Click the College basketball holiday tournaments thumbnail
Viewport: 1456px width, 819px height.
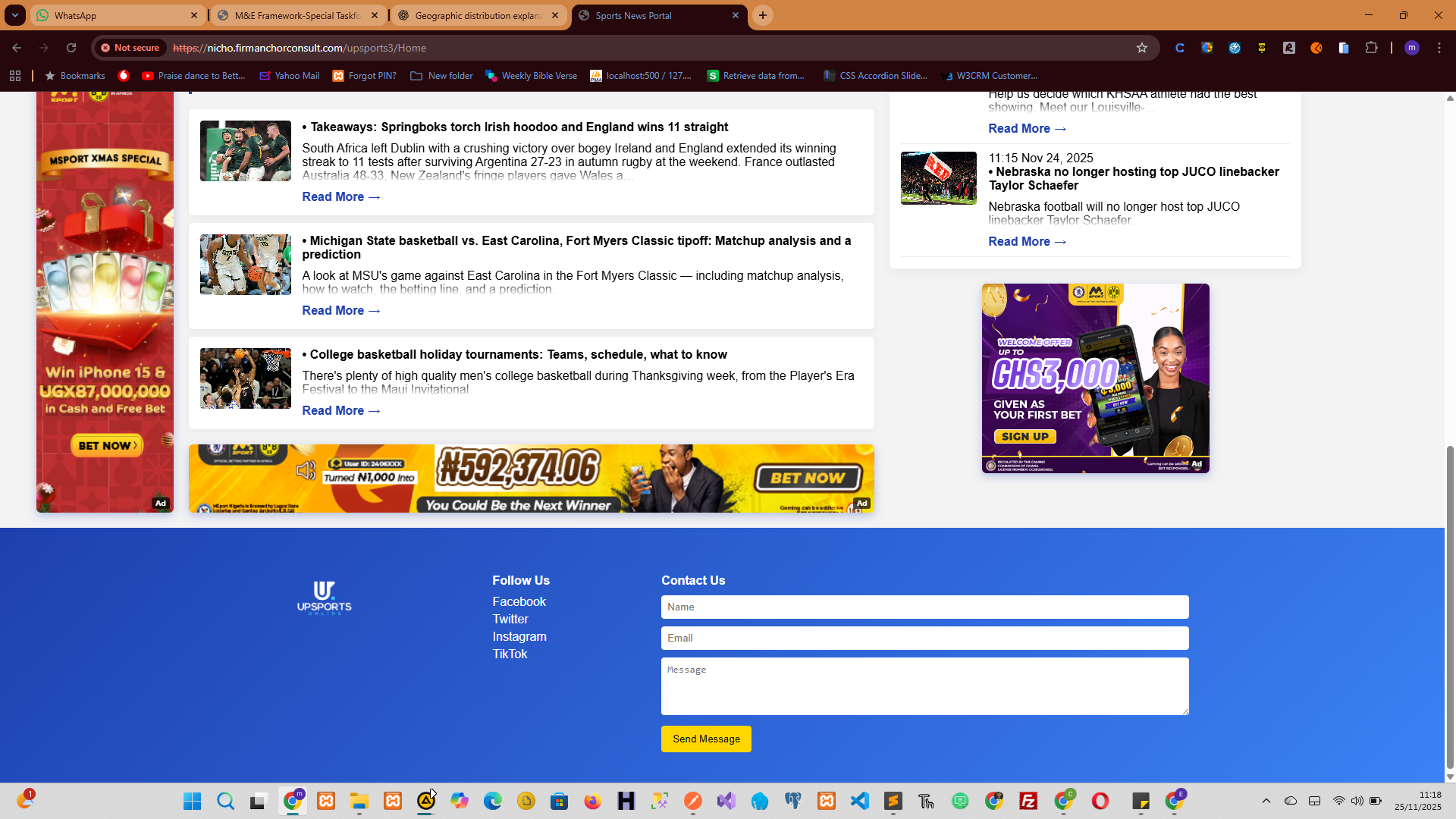pos(246,378)
